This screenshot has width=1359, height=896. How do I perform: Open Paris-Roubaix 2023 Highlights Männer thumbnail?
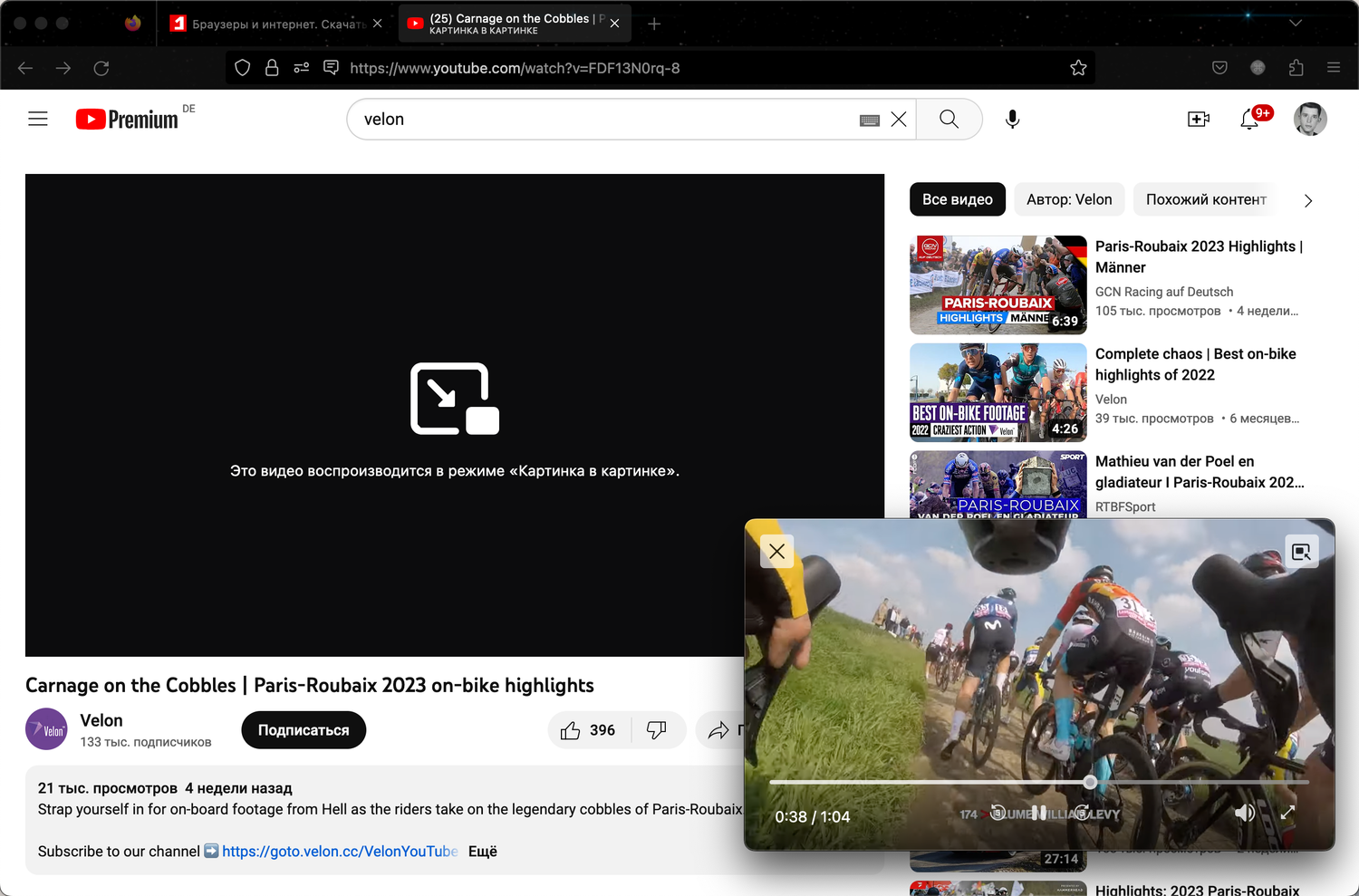click(x=998, y=285)
